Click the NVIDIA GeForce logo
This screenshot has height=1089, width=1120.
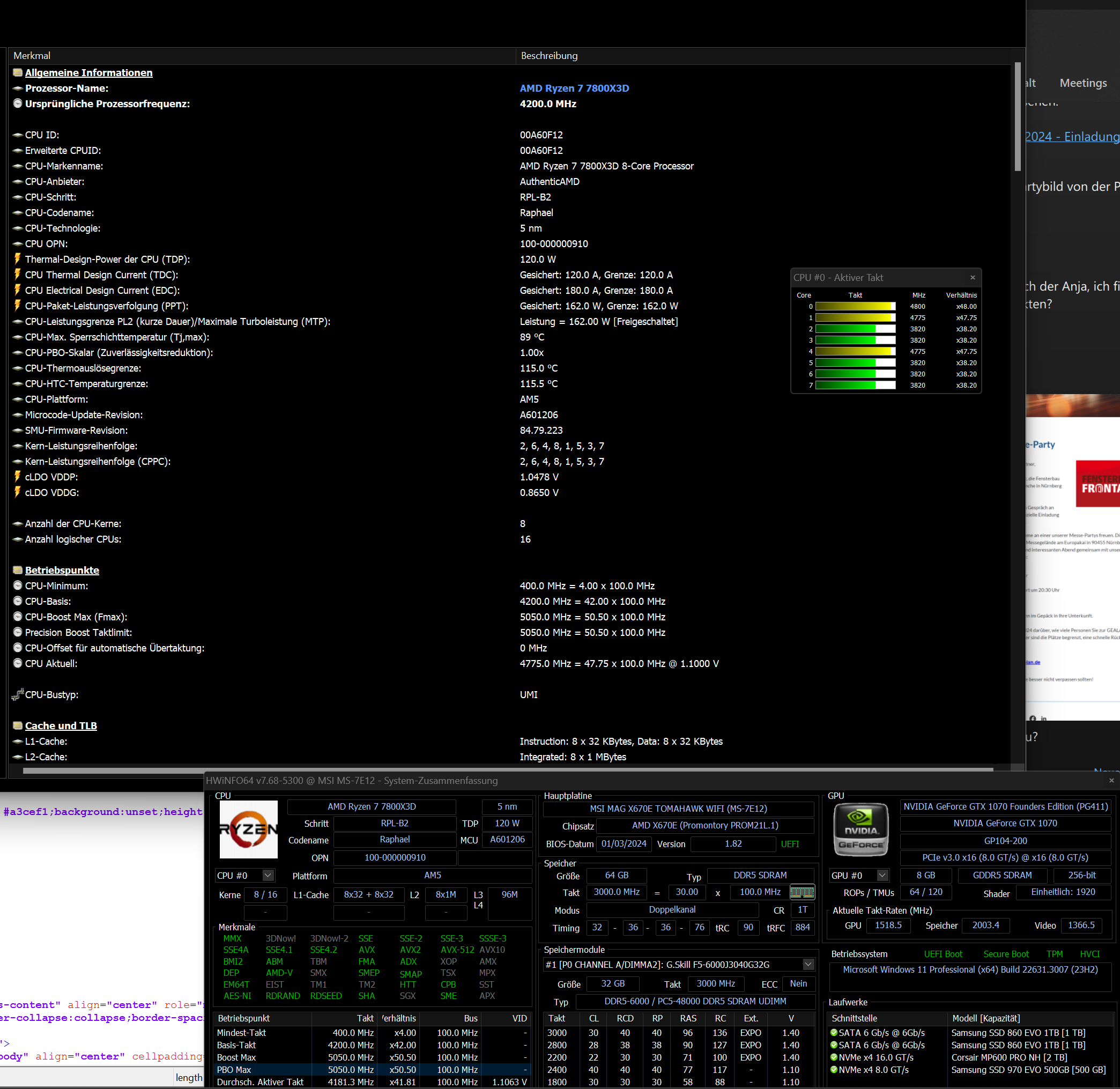click(861, 829)
